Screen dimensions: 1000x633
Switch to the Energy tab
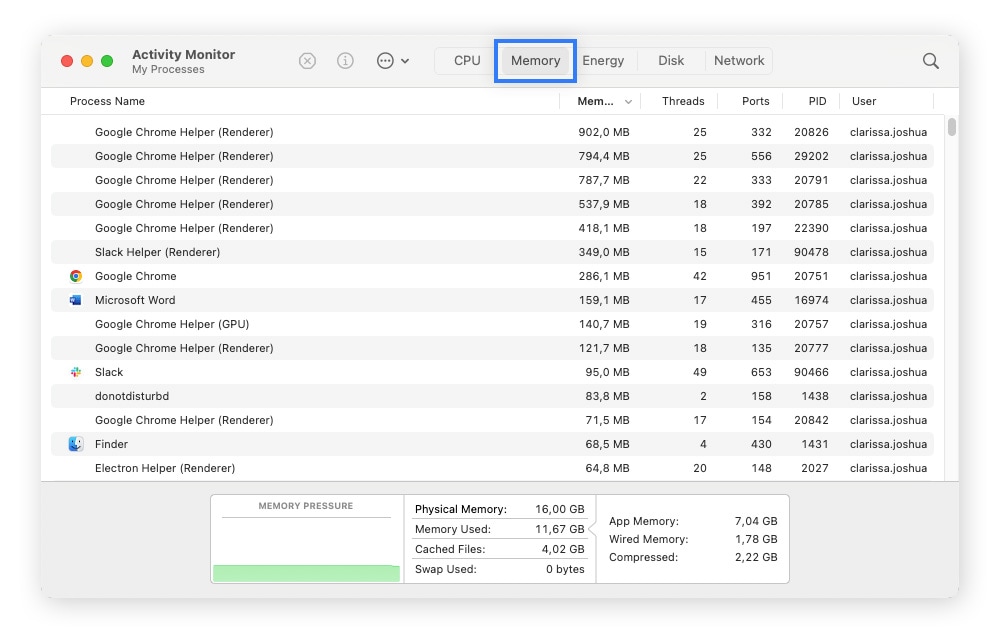[603, 61]
